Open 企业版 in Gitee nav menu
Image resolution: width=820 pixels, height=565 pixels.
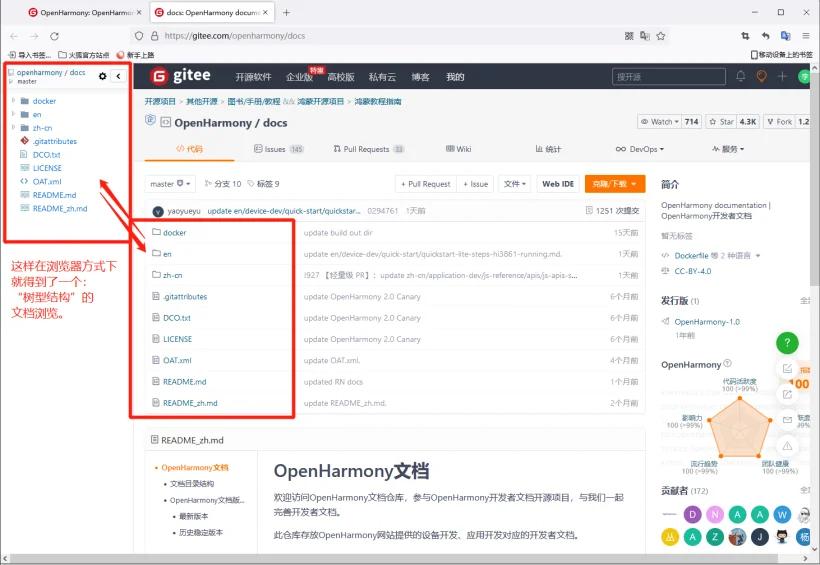299,77
